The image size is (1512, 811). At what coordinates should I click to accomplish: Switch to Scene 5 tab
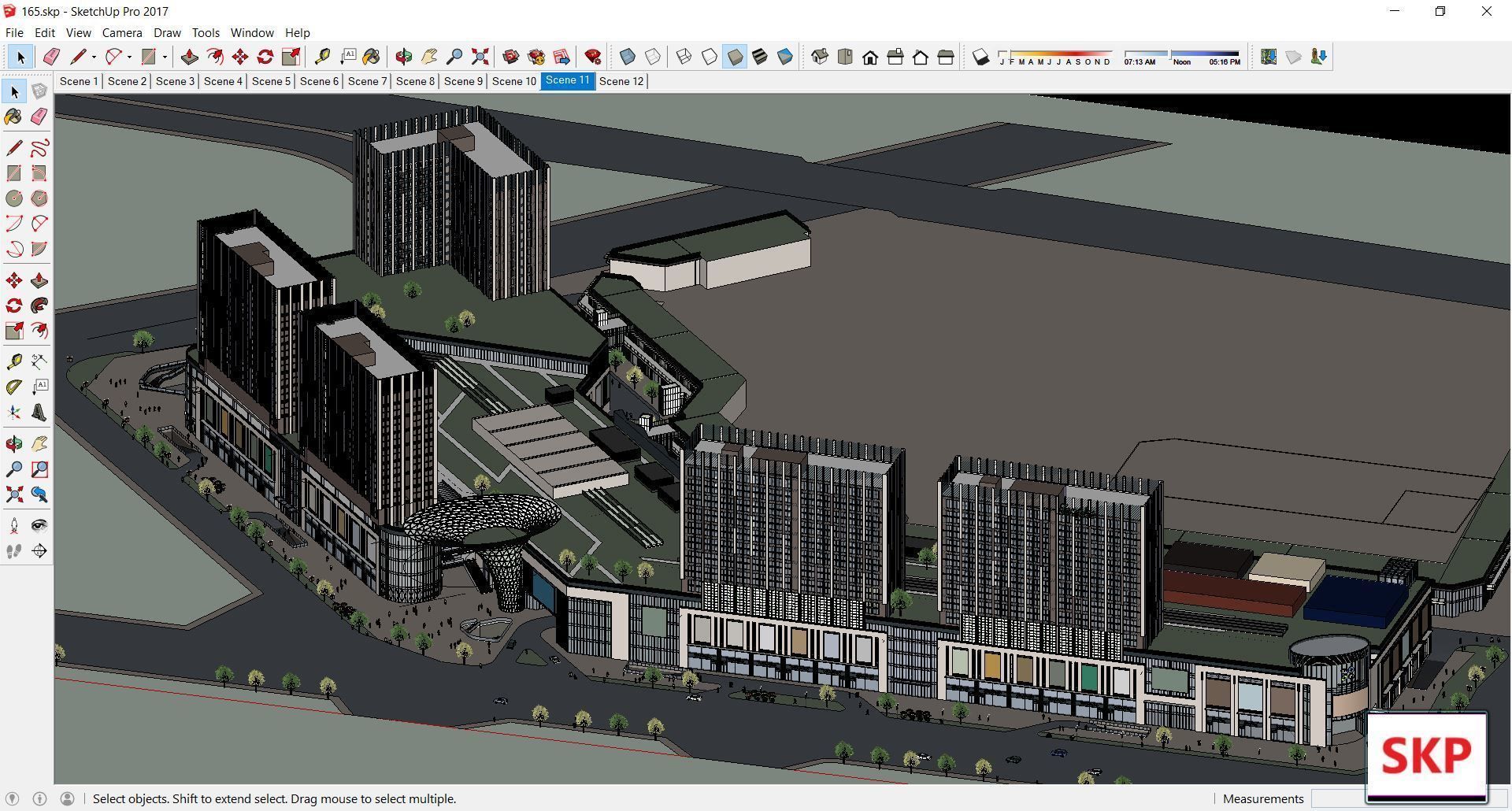point(271,81)
